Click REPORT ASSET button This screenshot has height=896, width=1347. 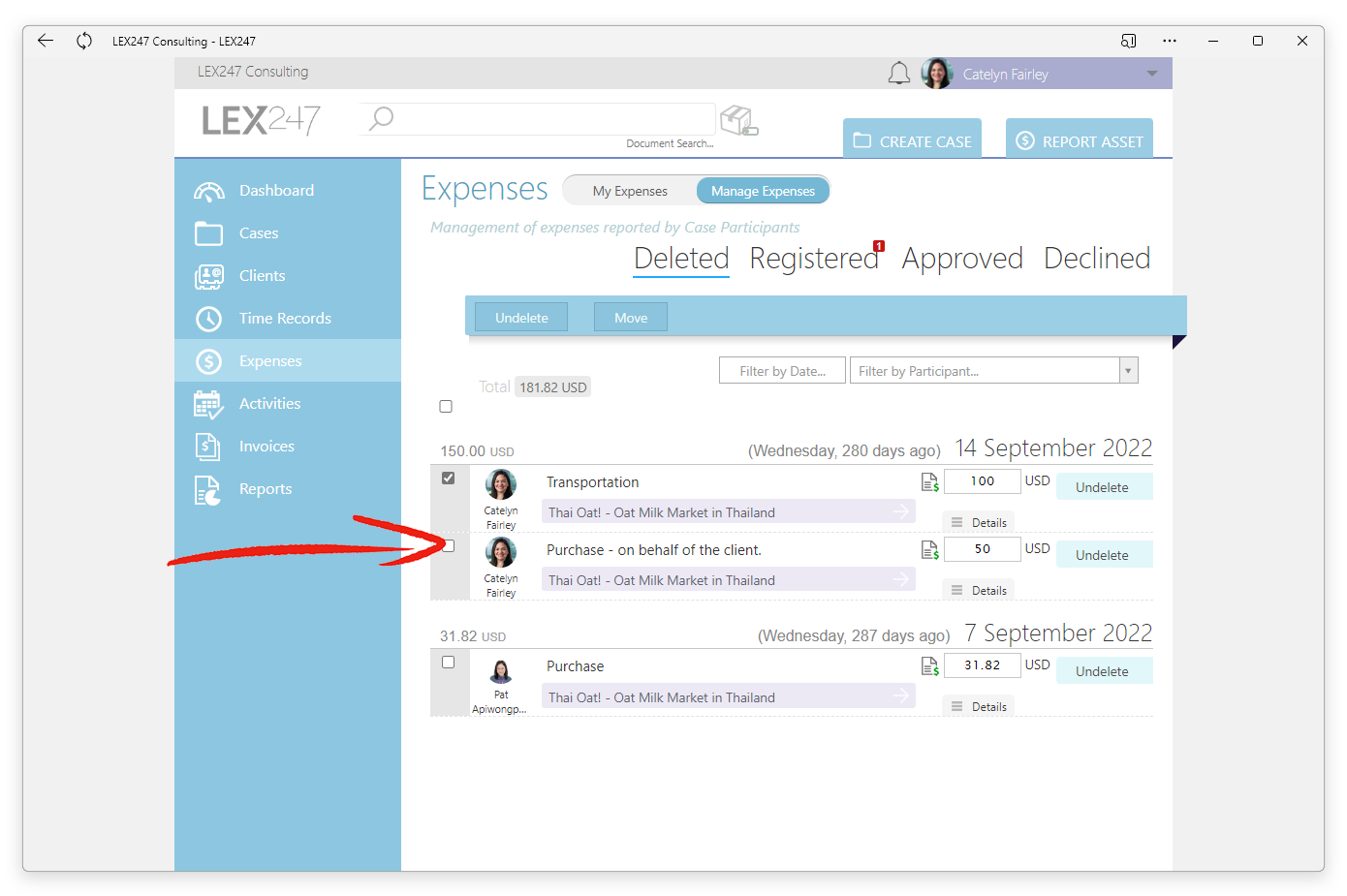pos(1080,139)
